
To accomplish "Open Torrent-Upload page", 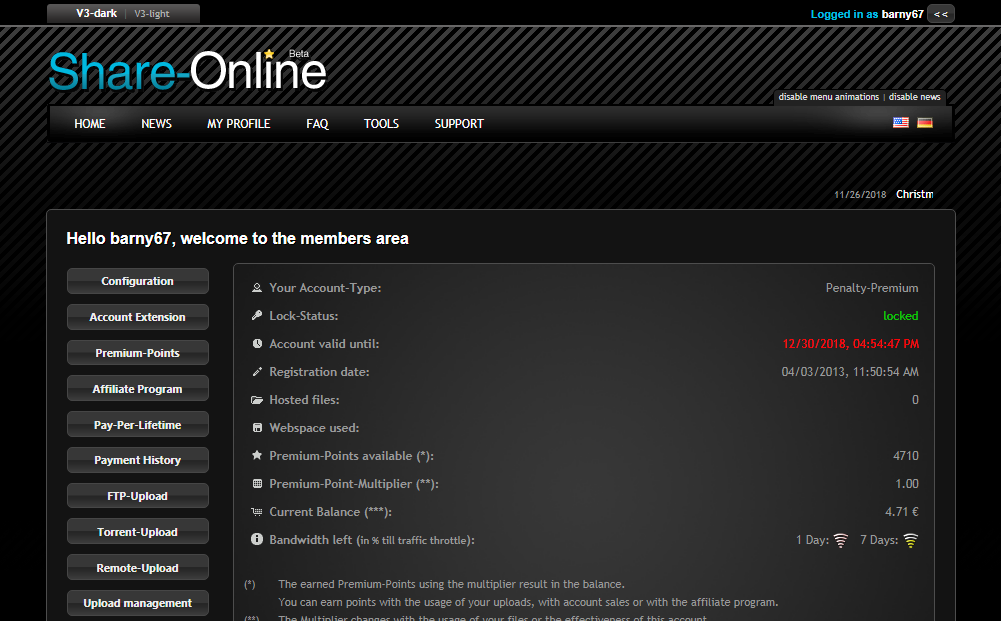I will coord(138,532).
